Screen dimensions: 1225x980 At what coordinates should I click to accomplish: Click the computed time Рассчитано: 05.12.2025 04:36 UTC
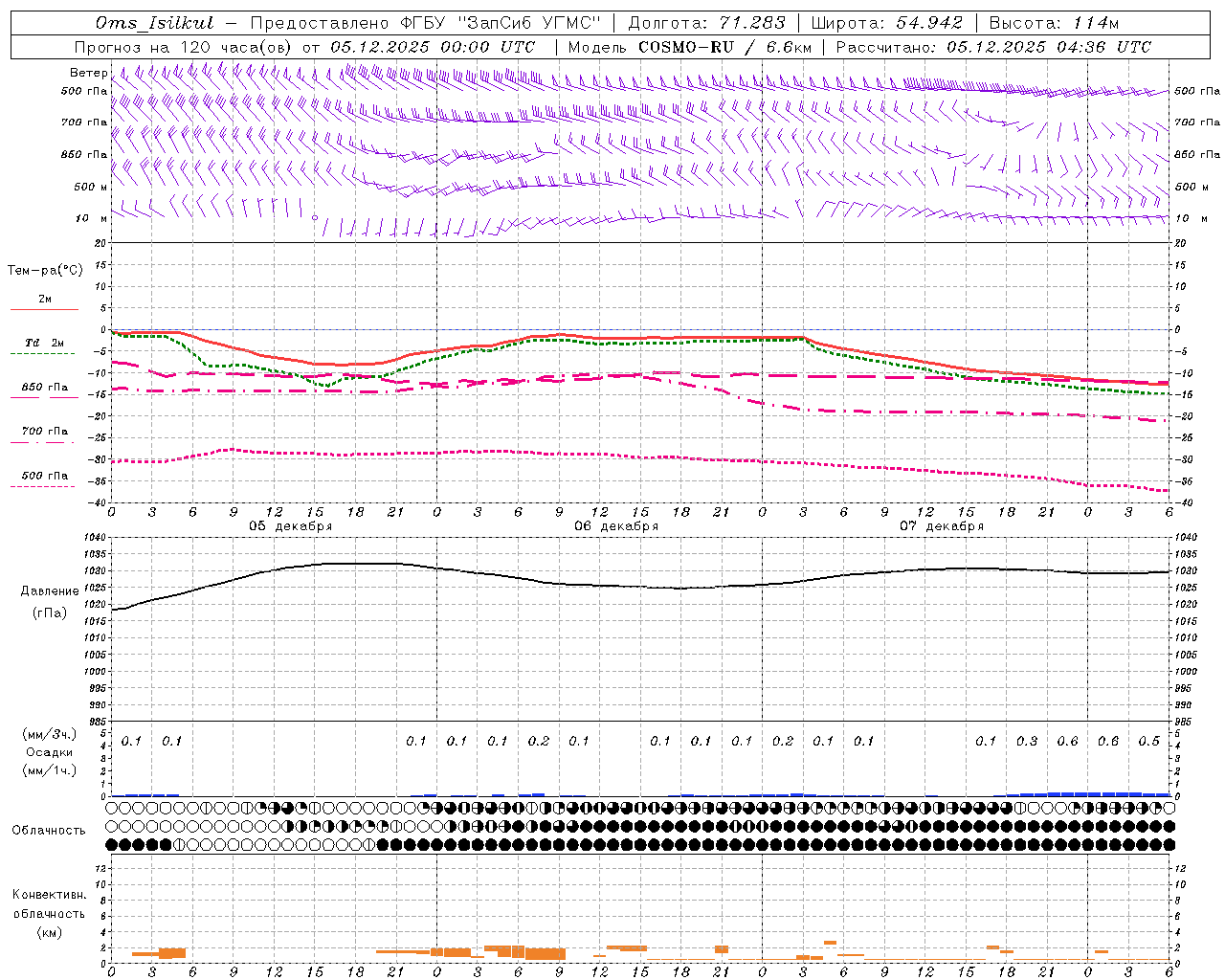(994, 47)
